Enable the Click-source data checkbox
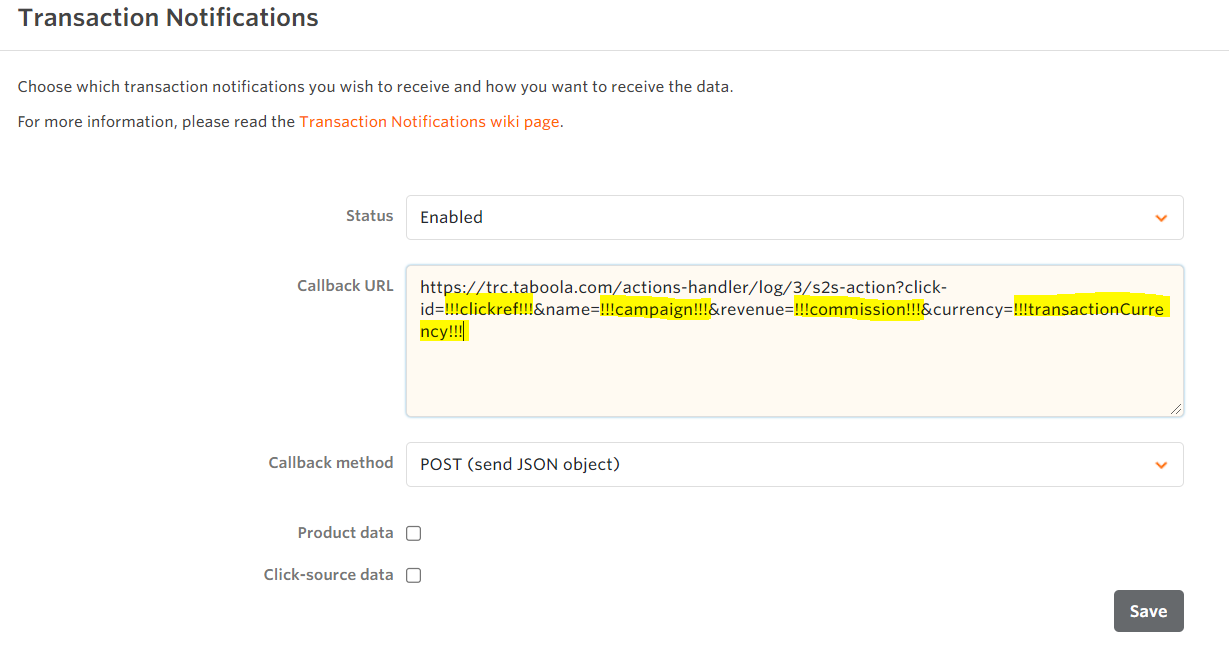Image resolution: width=1229 pixels, height=649 pixels. click(414, 575)
